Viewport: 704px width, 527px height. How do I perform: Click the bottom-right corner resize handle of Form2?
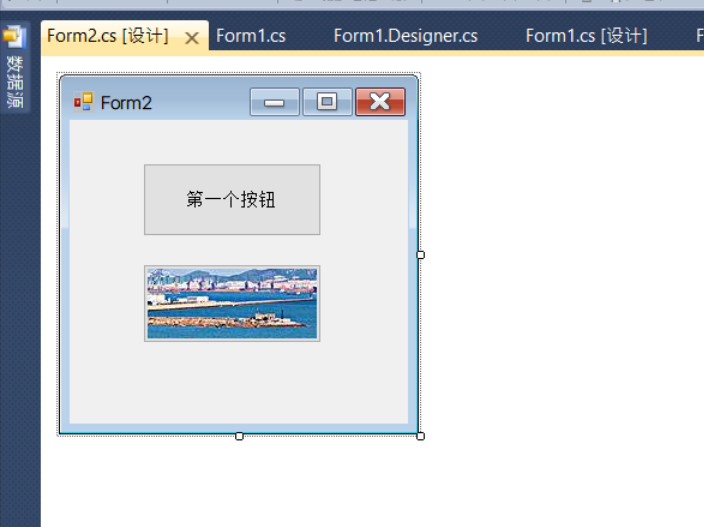421,436
